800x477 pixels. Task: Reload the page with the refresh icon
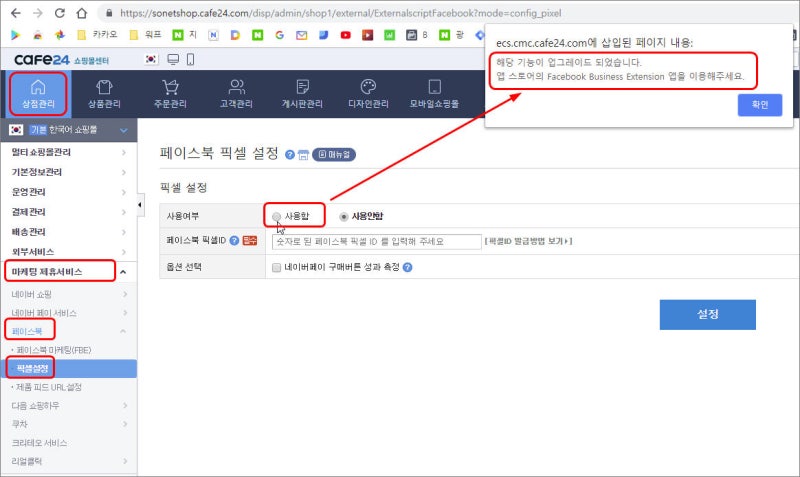point(60,13)
